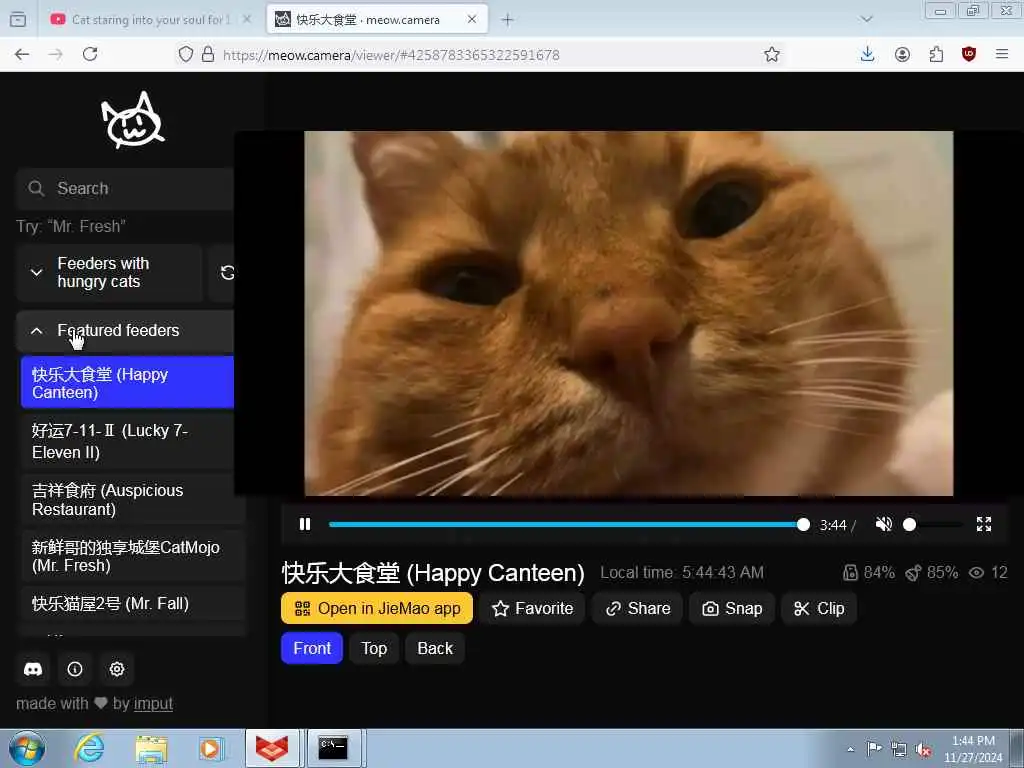Show hidden system tray icons
1024x768 pixels.
pos(850,749)
